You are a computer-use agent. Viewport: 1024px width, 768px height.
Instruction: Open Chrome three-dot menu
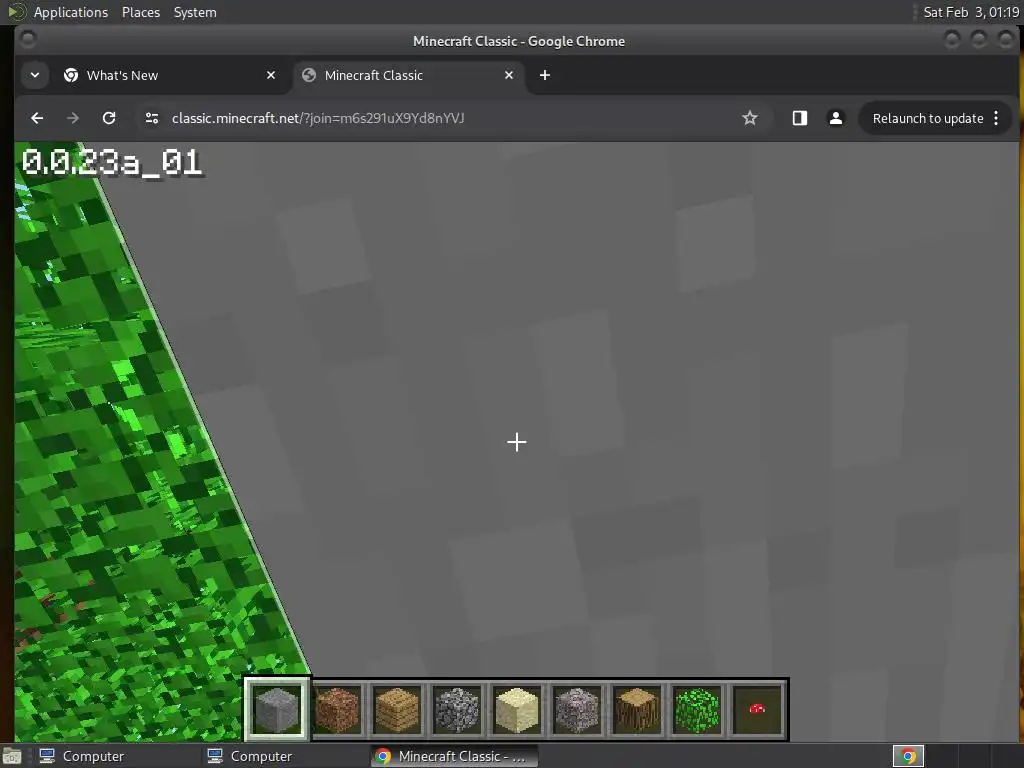(x=996, y=118)
